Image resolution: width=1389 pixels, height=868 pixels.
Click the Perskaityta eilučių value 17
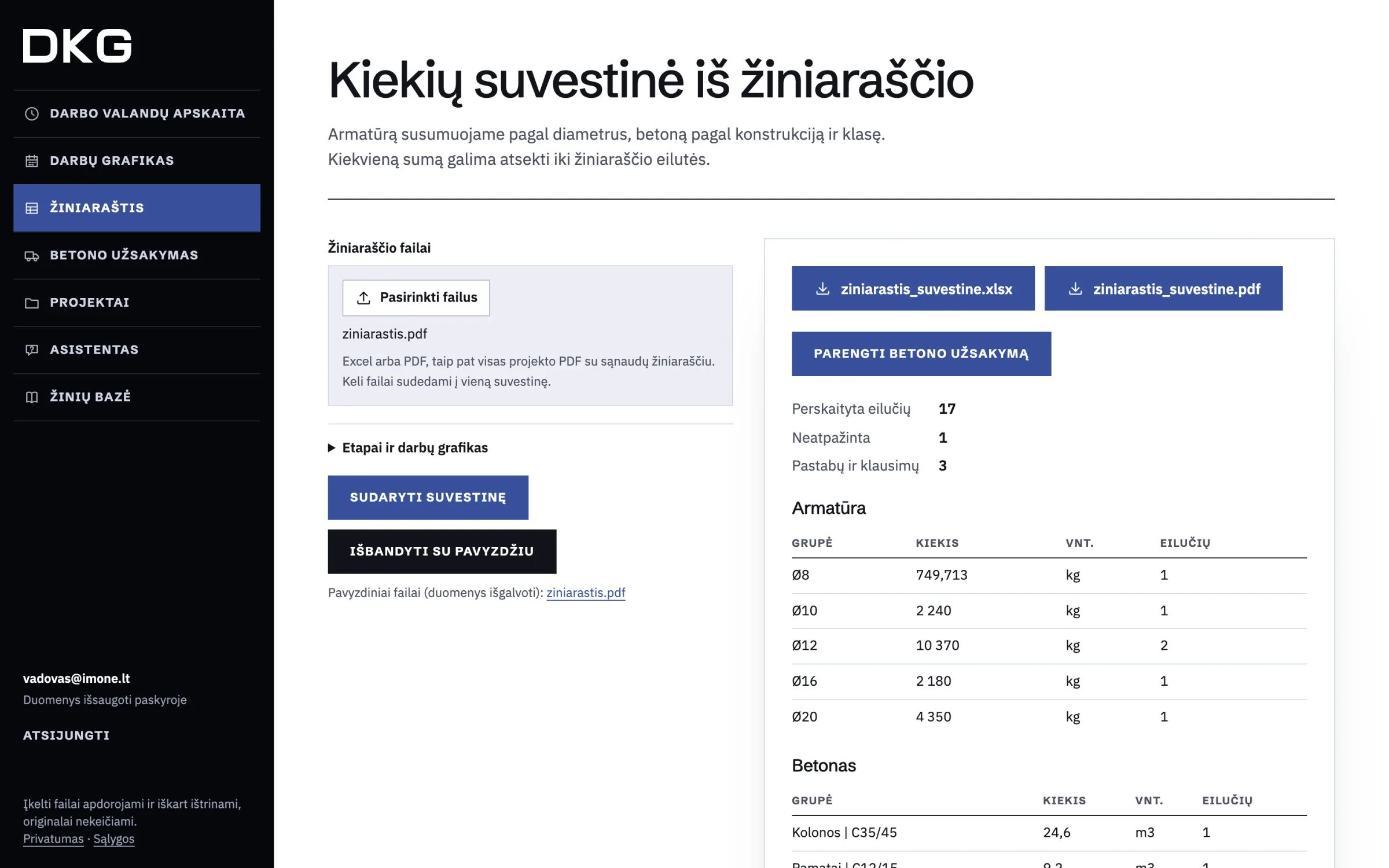947,409
